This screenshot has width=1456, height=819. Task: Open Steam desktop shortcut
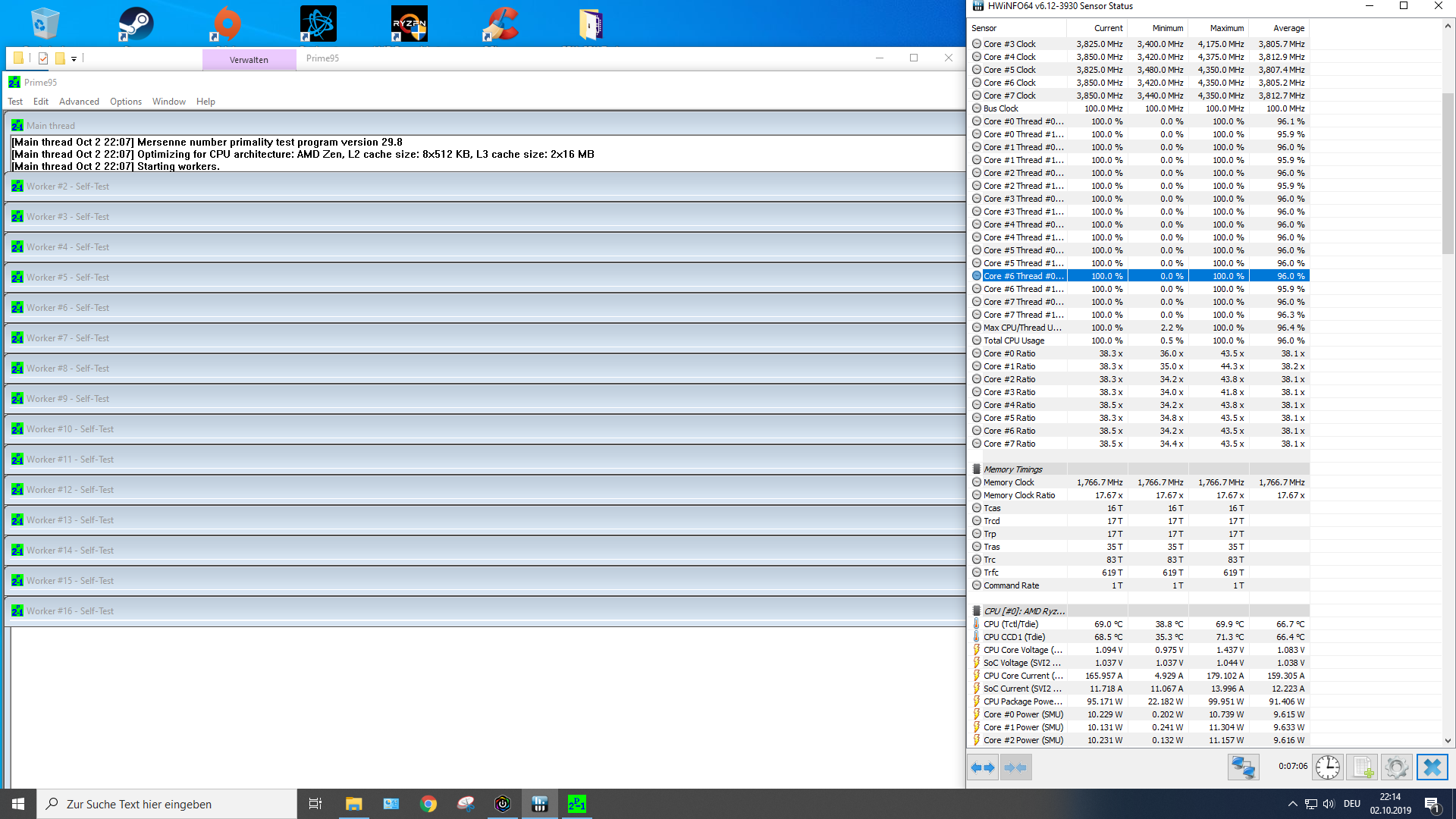[136, 24]
